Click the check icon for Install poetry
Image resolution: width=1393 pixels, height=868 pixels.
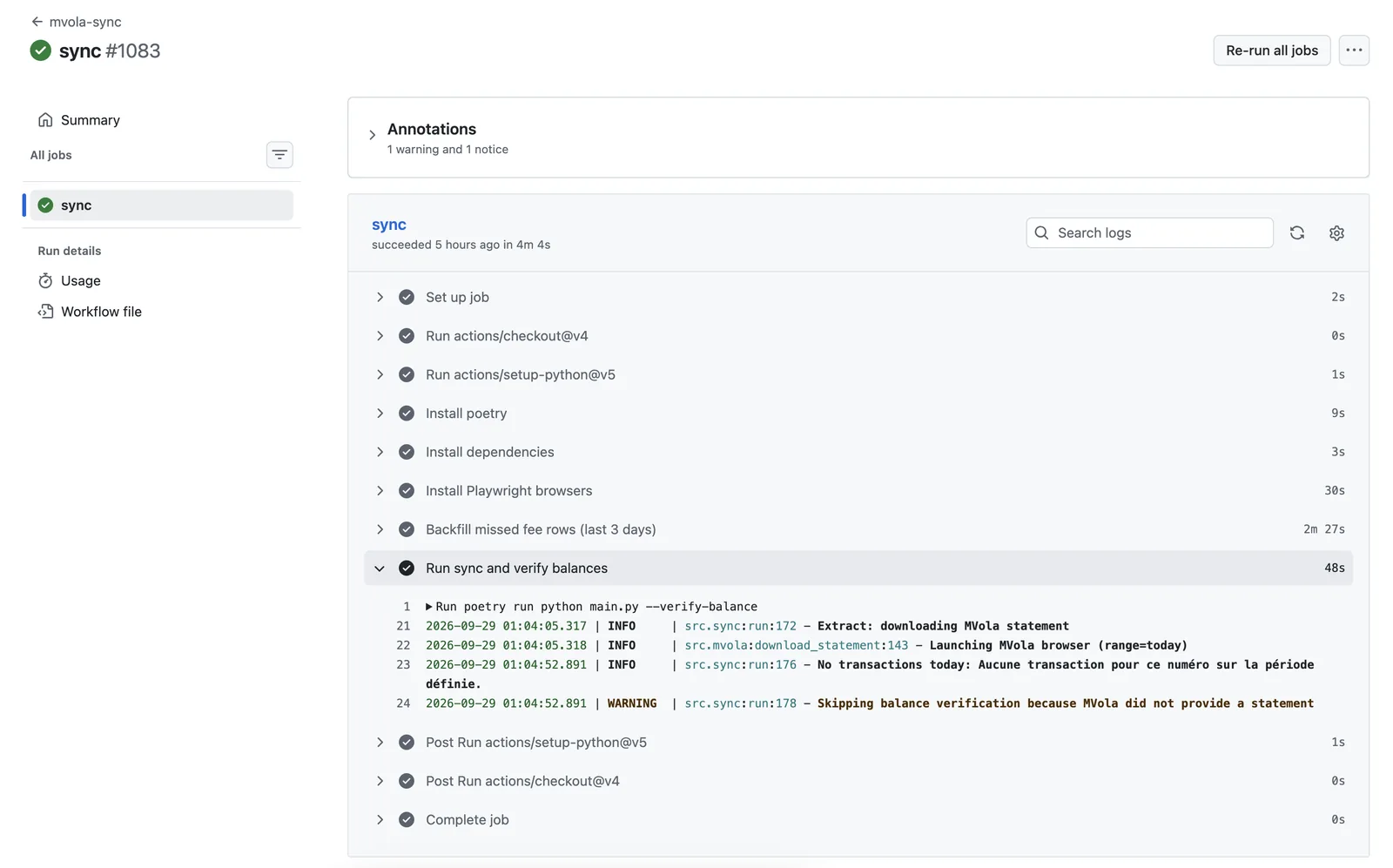pos(407,414)
